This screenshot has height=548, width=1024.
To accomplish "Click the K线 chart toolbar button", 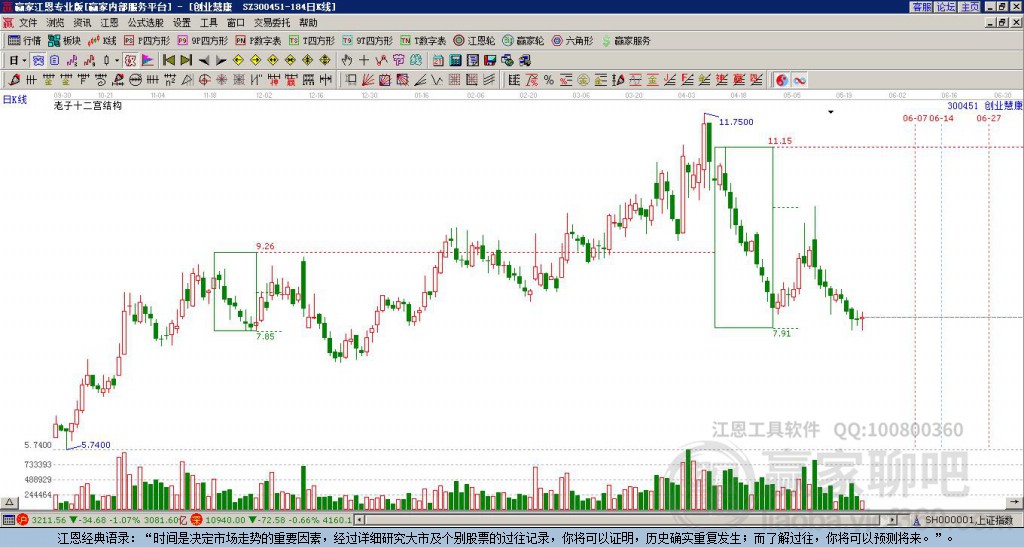I will [102, 40].
